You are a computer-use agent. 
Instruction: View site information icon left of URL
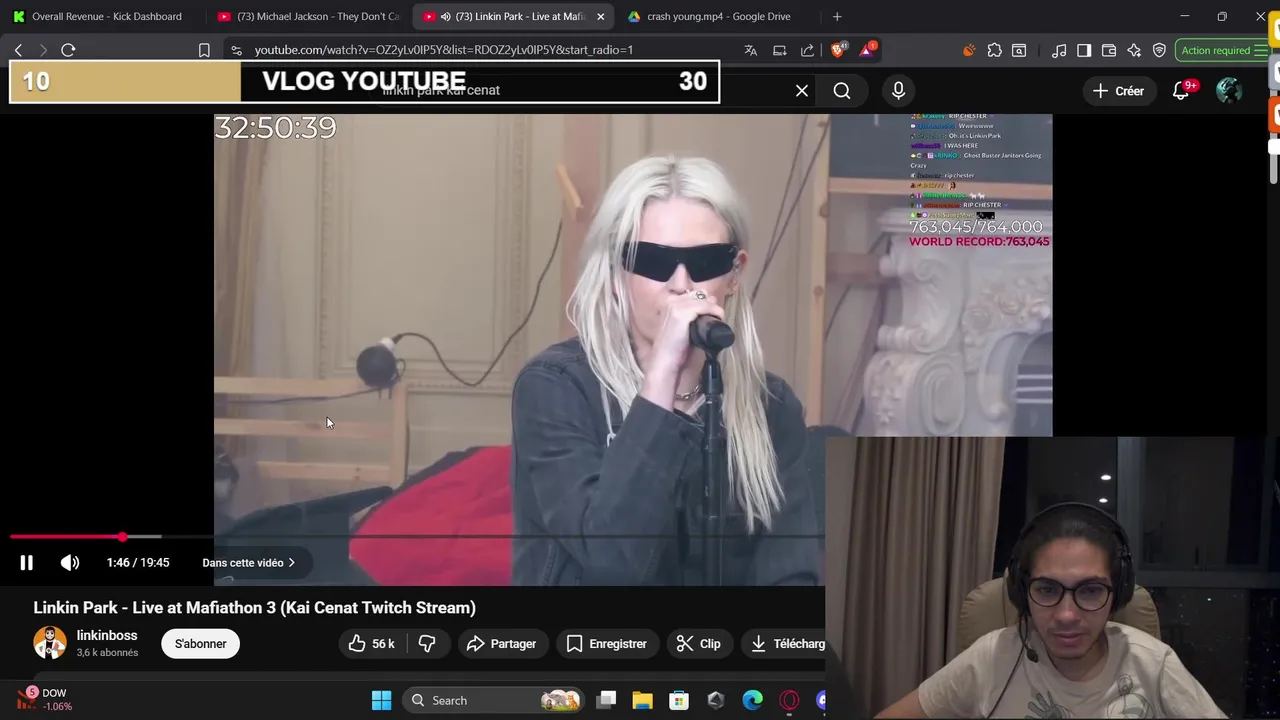(236, 50)
